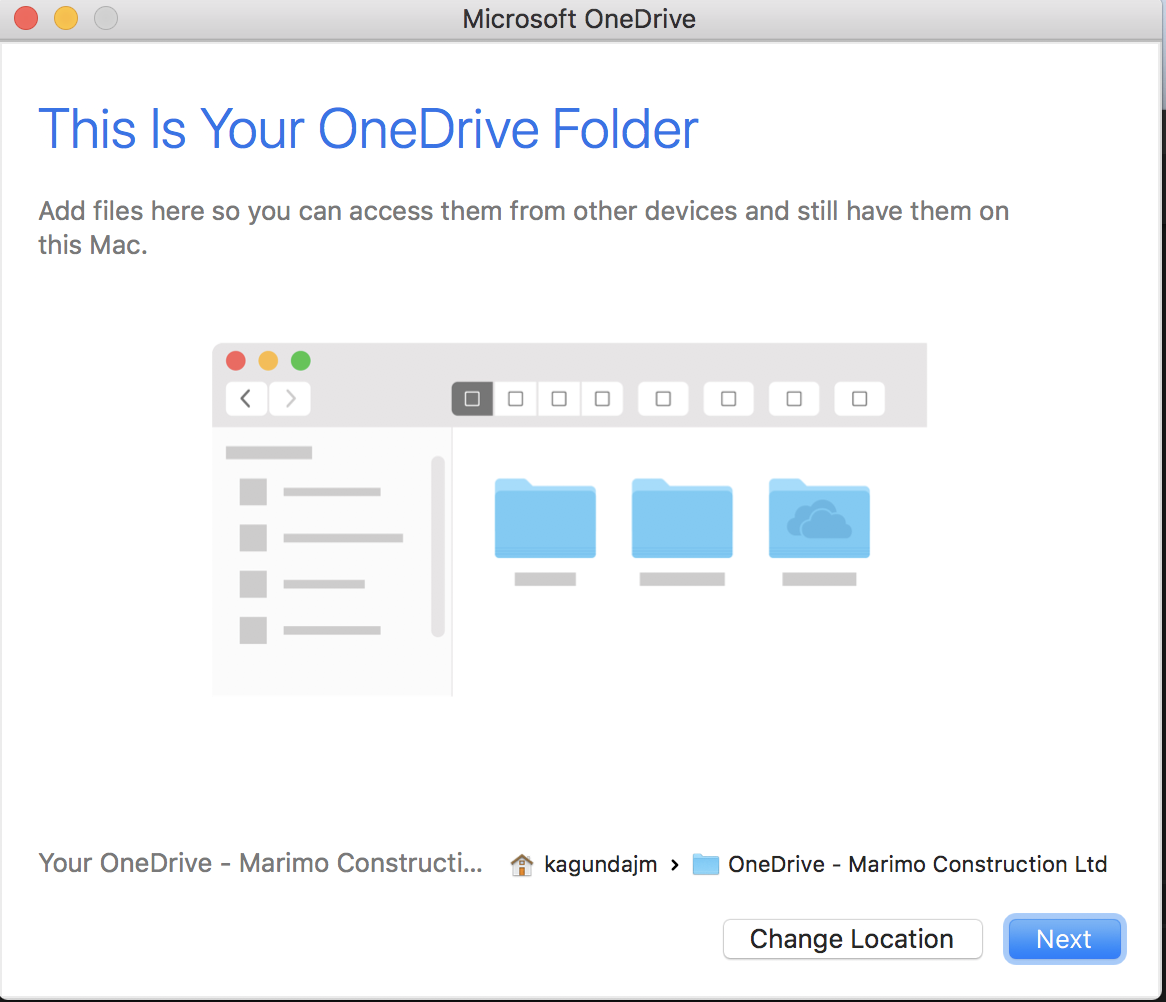Close the Microsoft OneDrive window
The image size is (1166, 1002).
point(26,18)
